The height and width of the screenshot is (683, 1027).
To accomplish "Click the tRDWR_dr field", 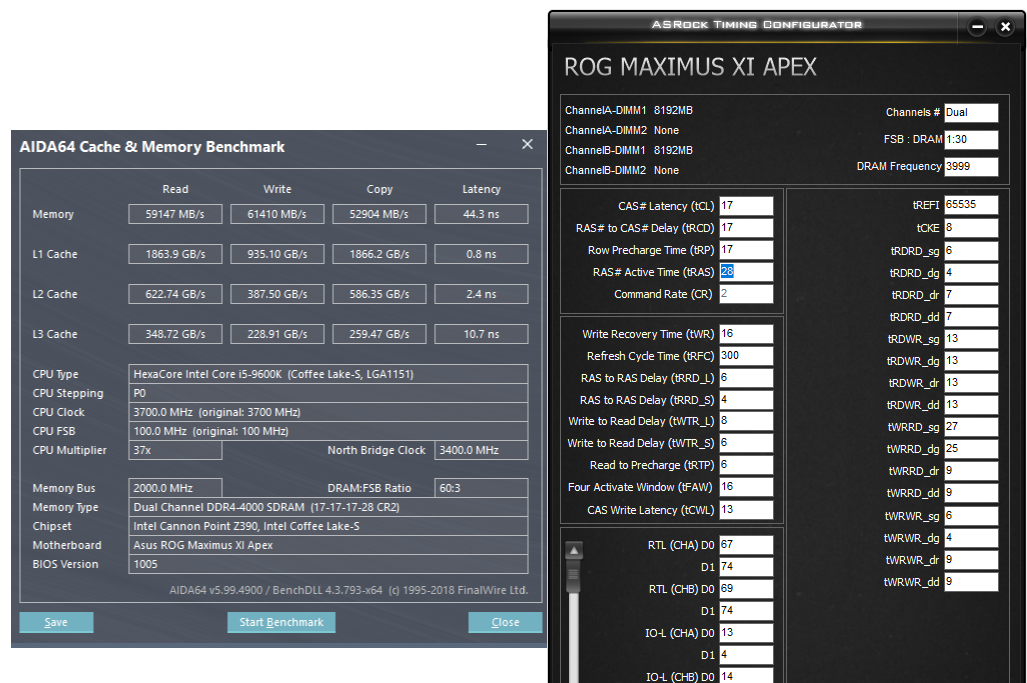I will [x=971, y=382].
